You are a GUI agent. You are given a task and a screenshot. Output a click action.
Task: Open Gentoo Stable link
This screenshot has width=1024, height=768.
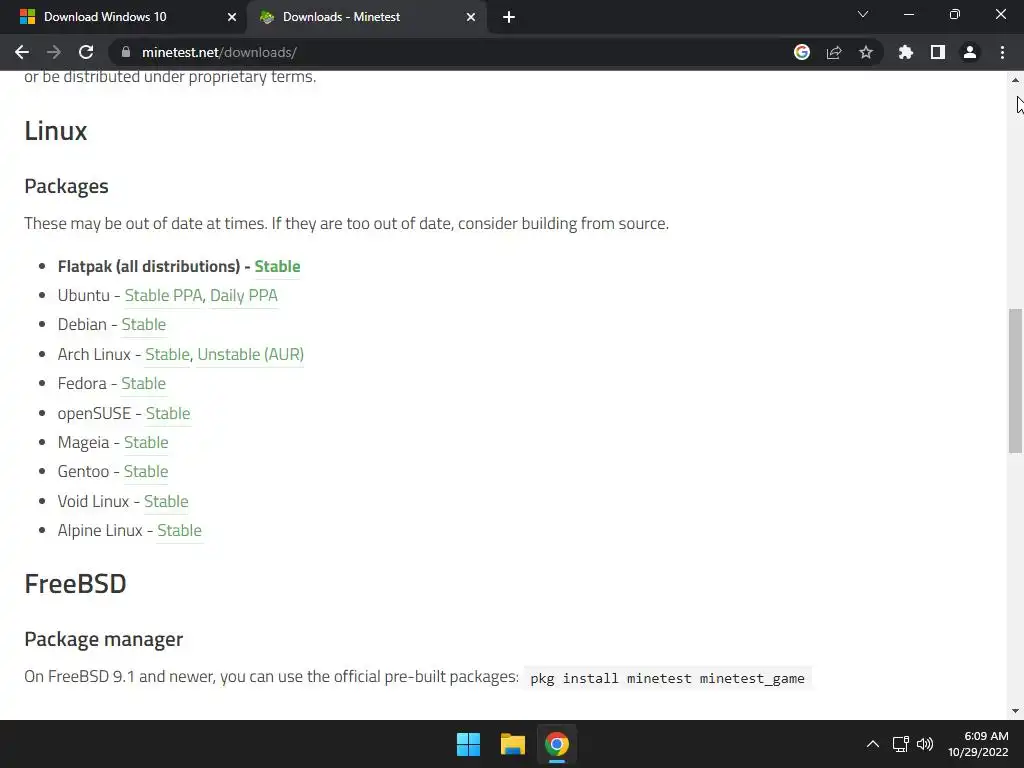(146, 472)
